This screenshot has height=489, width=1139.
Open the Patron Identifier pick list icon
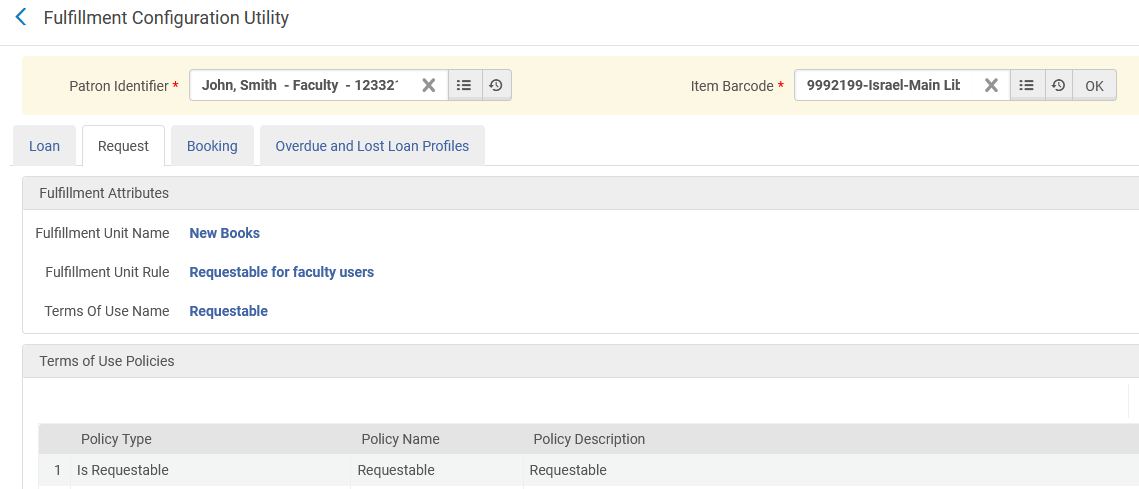464,86
